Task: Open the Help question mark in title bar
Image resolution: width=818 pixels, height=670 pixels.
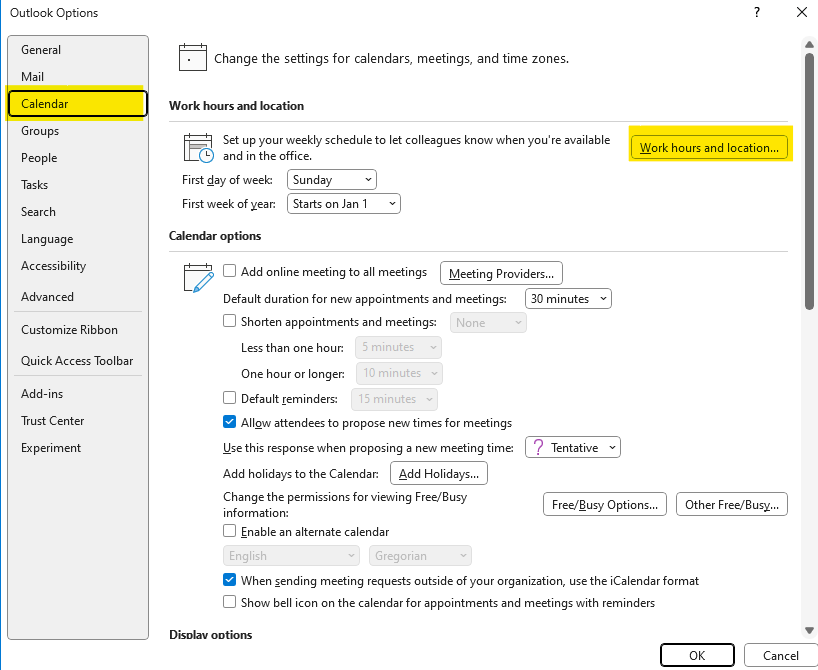Action: click(x=757, y=12)
